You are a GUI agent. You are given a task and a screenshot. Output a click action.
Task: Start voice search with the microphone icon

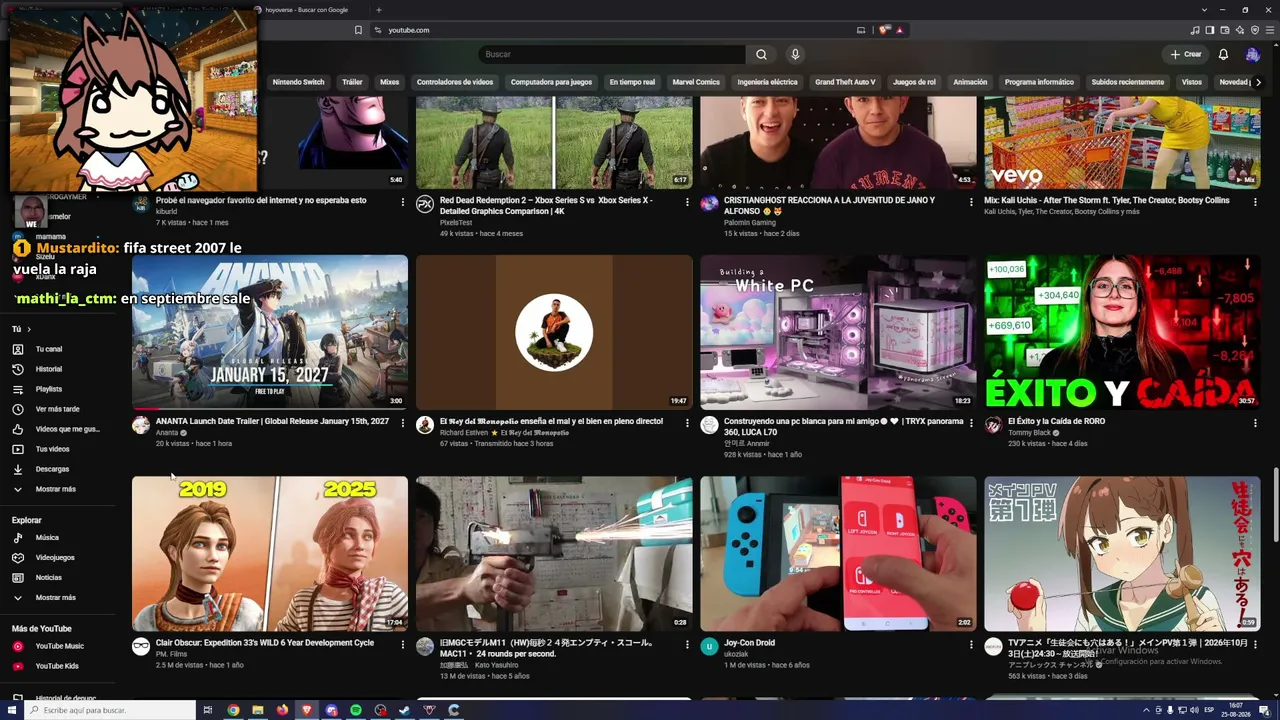795,54
